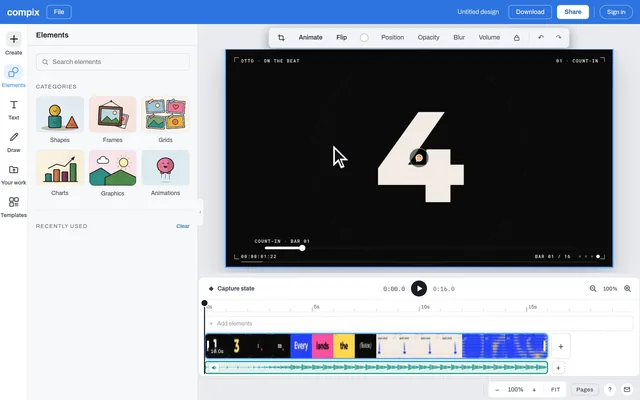Open the help question mark
The height and width of the screenshot is (400, 640).
click(x=609, y=389)
